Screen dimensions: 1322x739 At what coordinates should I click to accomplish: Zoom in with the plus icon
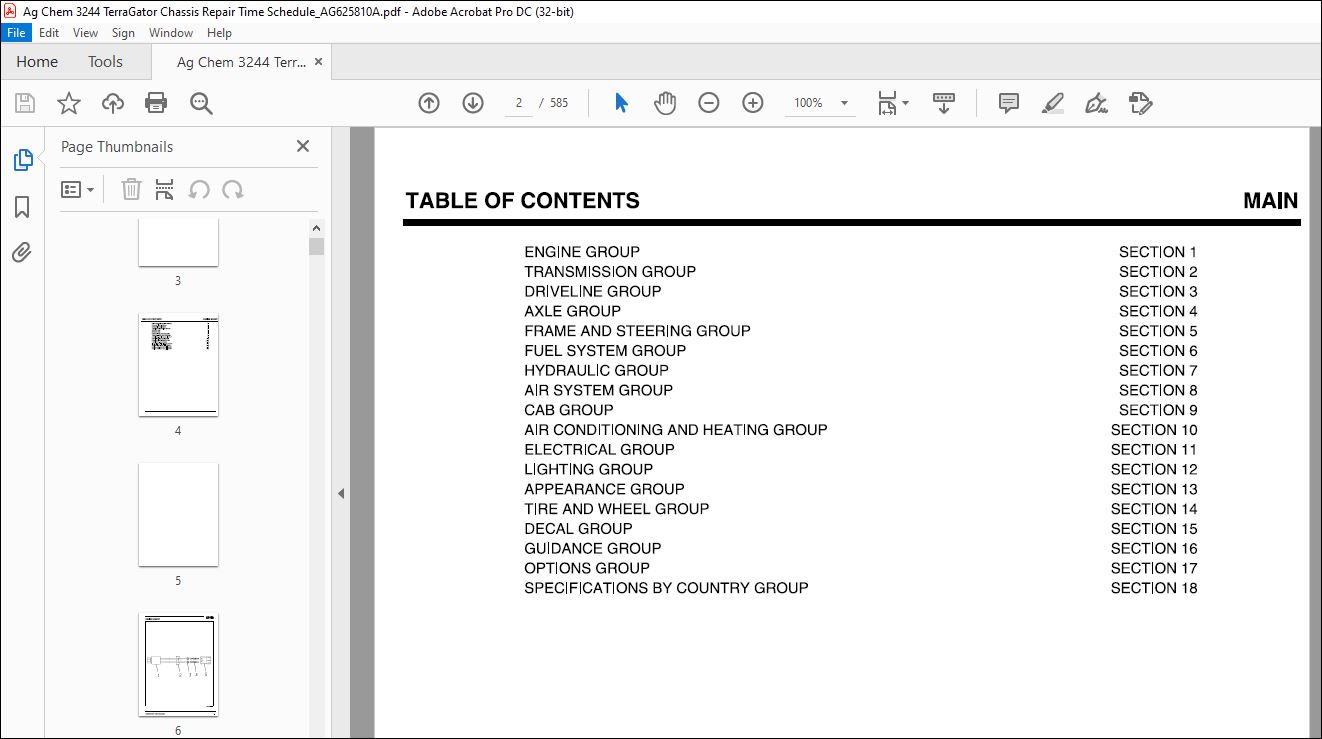tap(753, 103)
